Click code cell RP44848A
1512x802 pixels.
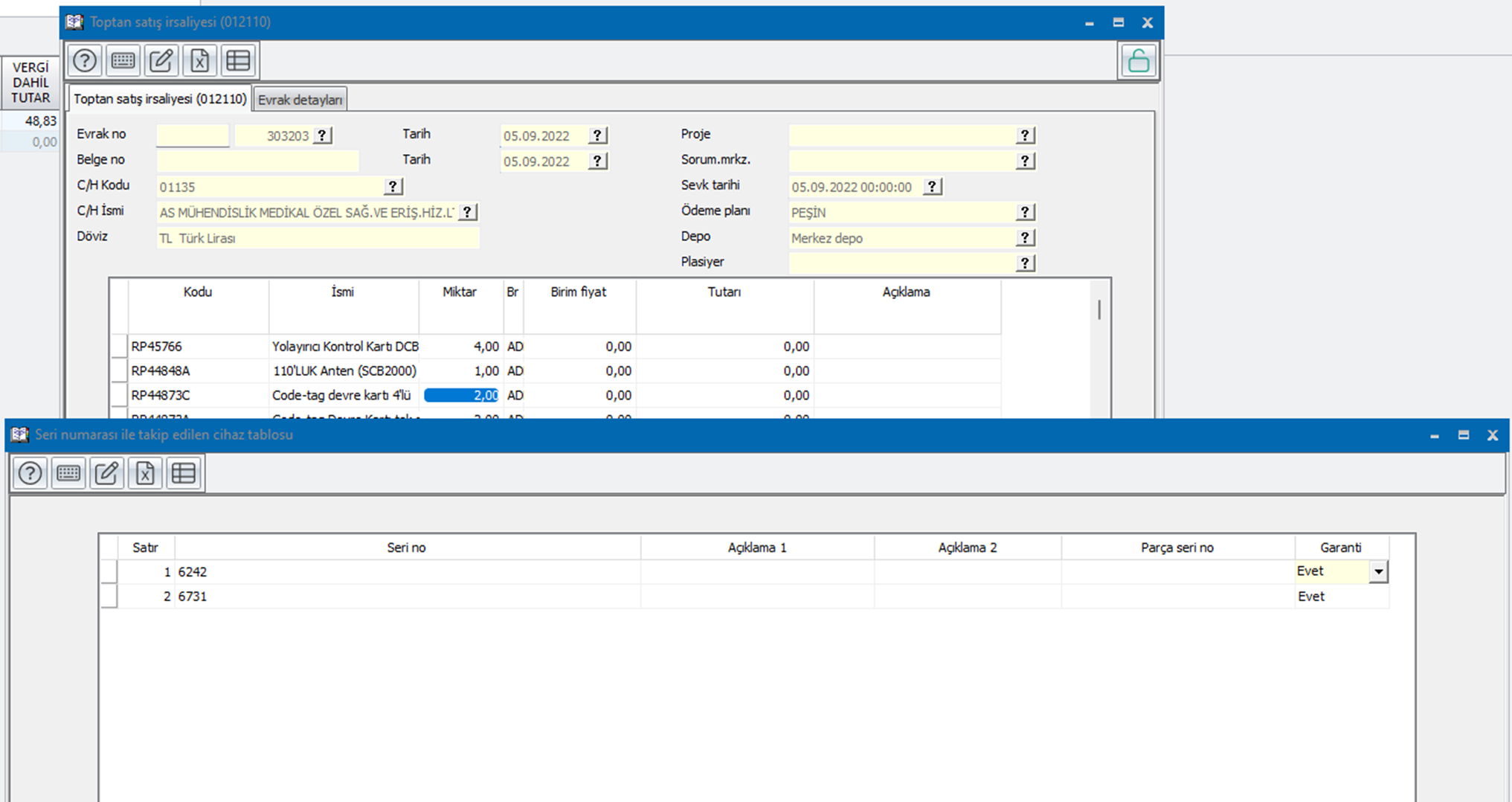tap(198, 371)
